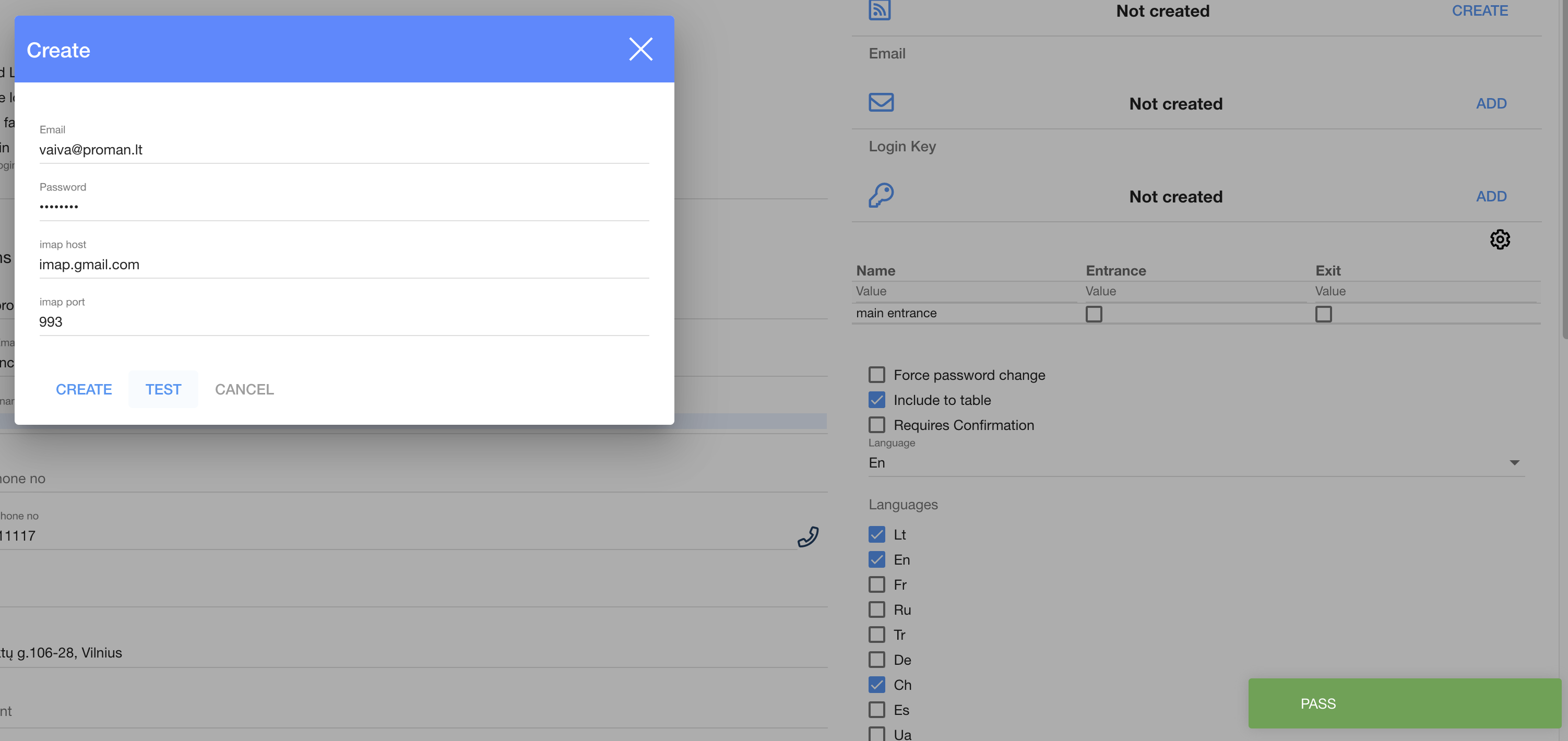The height and width of the screenshot is (741, 1568).
Task: Enable the Fr language checkbox
Action: [x=876, y=584]
